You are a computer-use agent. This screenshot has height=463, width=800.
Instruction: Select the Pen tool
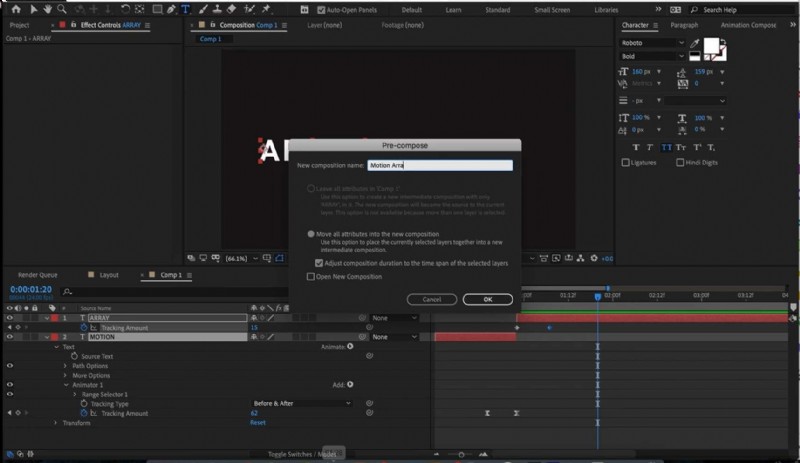pyautogui.click(x=171, y=9)
